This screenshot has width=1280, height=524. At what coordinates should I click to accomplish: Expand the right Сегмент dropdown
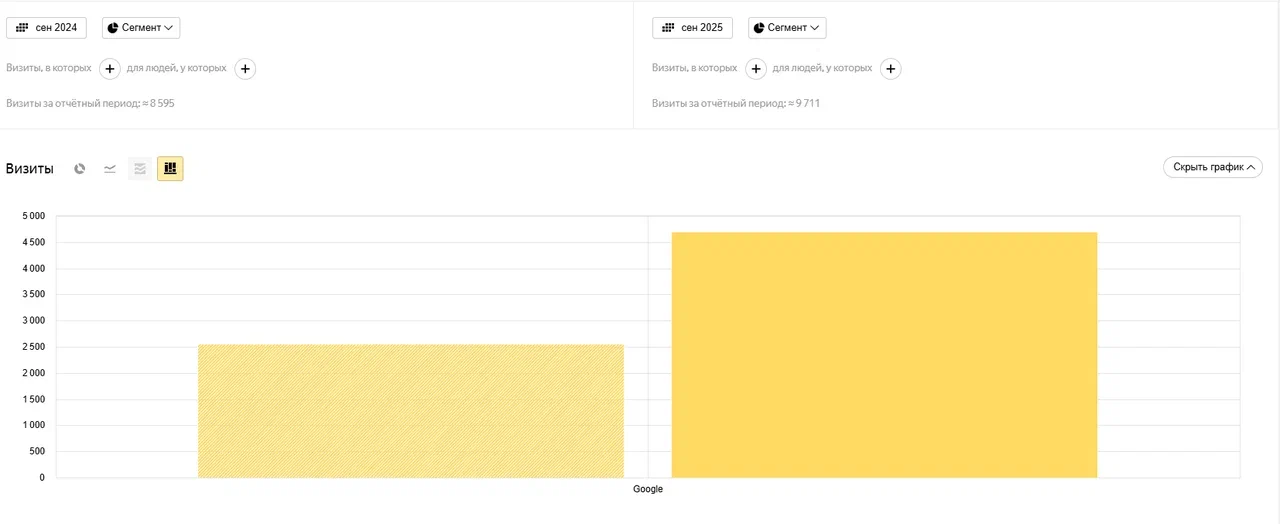click(x=787, y=28)
